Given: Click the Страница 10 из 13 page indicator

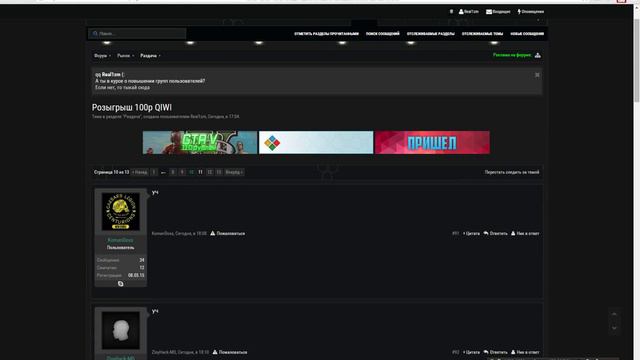Looking at the screenshot, I should point(111,172).
